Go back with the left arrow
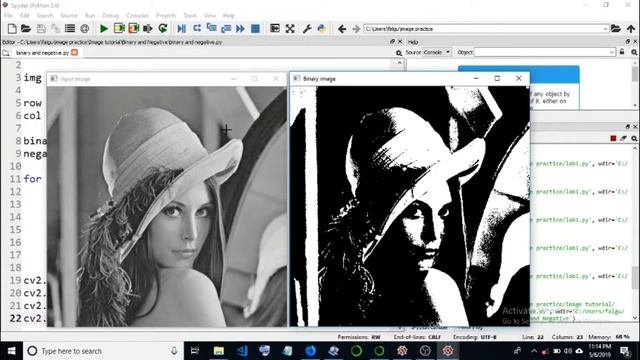Image resolution: width=640 pixels, height=360 pixels. pos(342,29)
